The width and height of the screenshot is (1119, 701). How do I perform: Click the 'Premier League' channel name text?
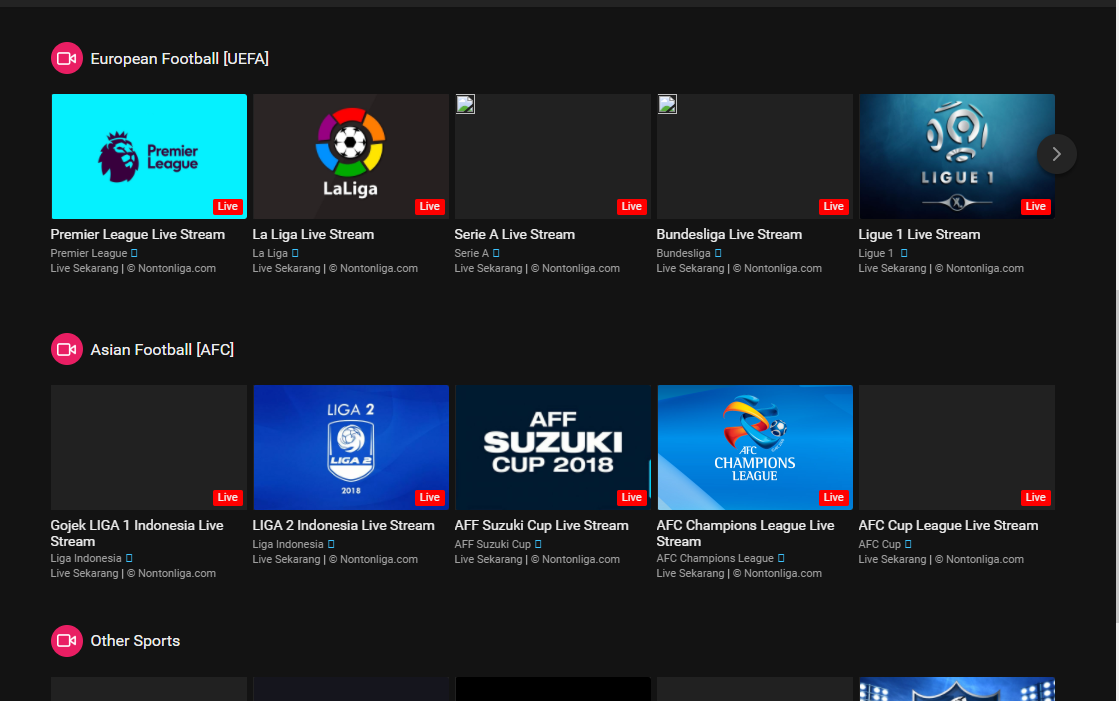(x=88, y=253)
